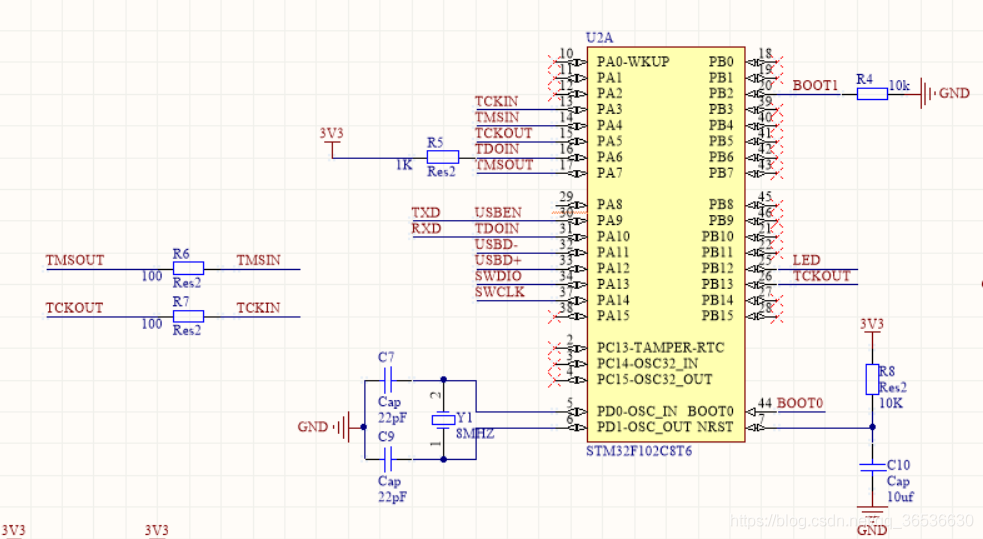Click the 10K value of R8
The width and height of the screenshot is (983, 539).
point(891,403)
